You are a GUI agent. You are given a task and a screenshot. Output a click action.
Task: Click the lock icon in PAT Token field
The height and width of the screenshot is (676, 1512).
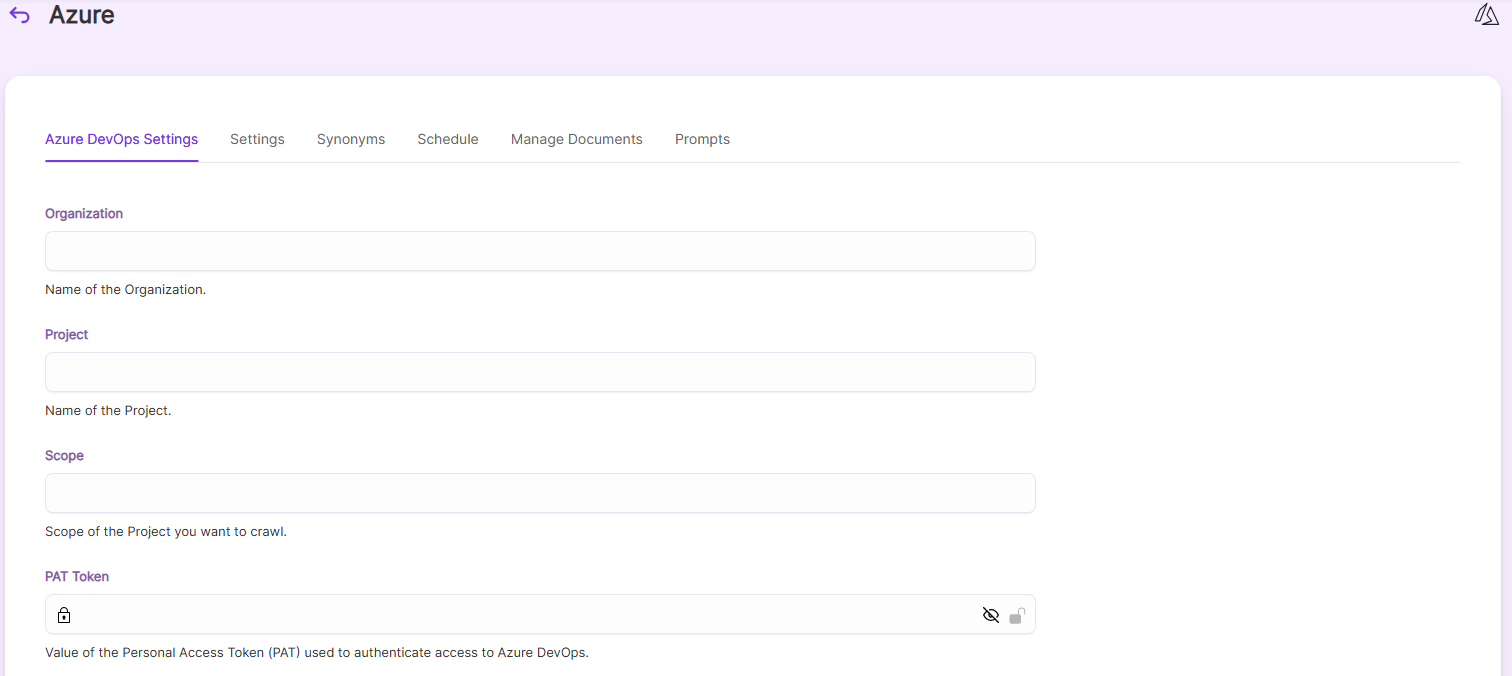64,615
